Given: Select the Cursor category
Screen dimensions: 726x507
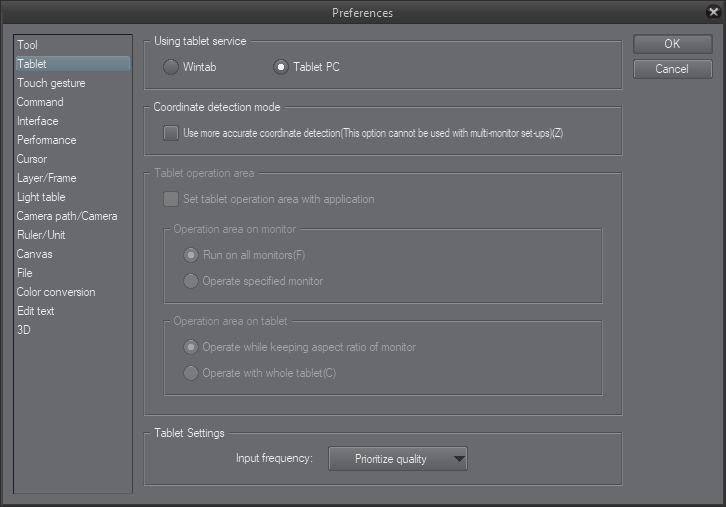Looking at the screenshot, I should 32,159.
